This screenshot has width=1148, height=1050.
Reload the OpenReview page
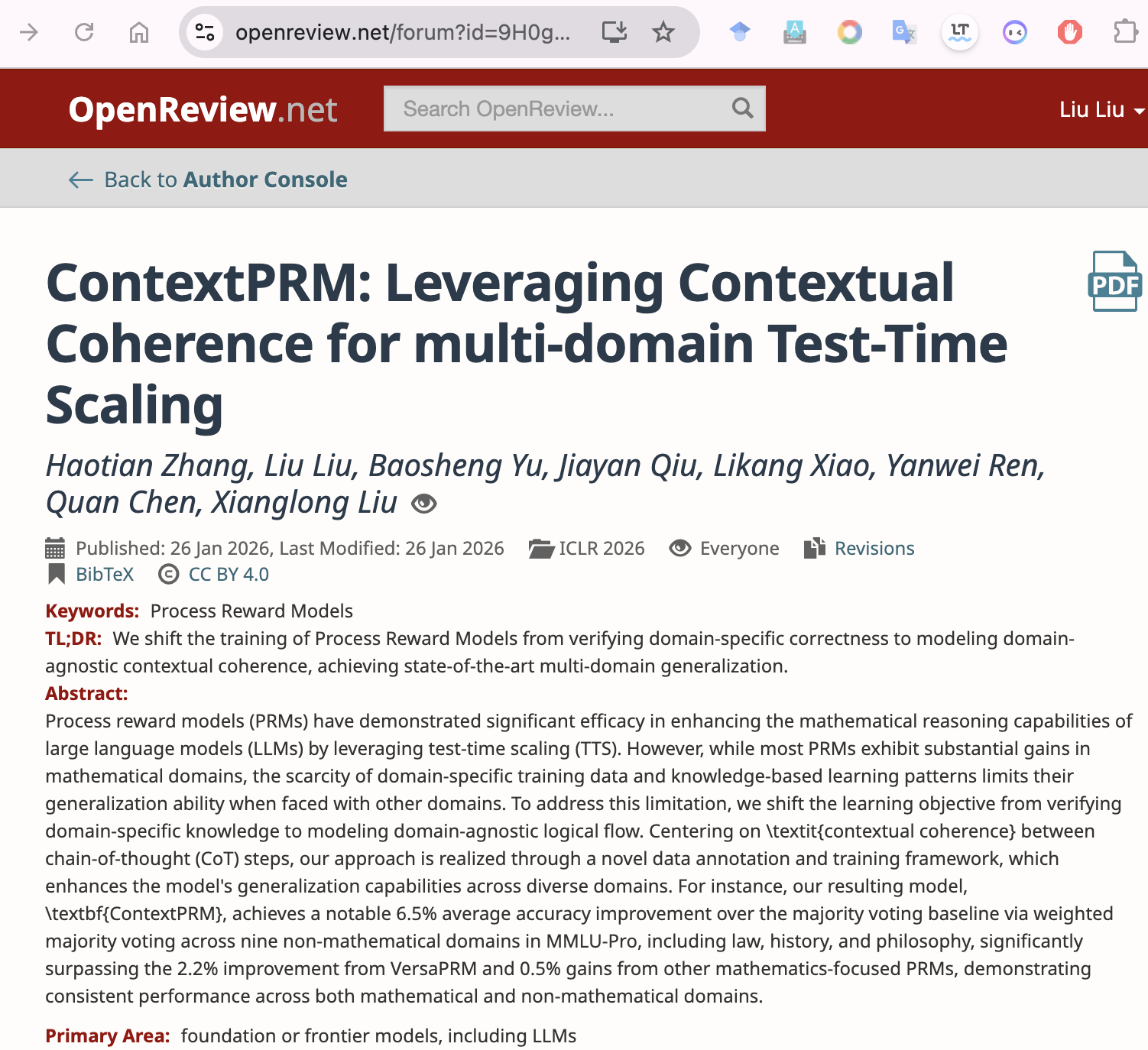84,32
